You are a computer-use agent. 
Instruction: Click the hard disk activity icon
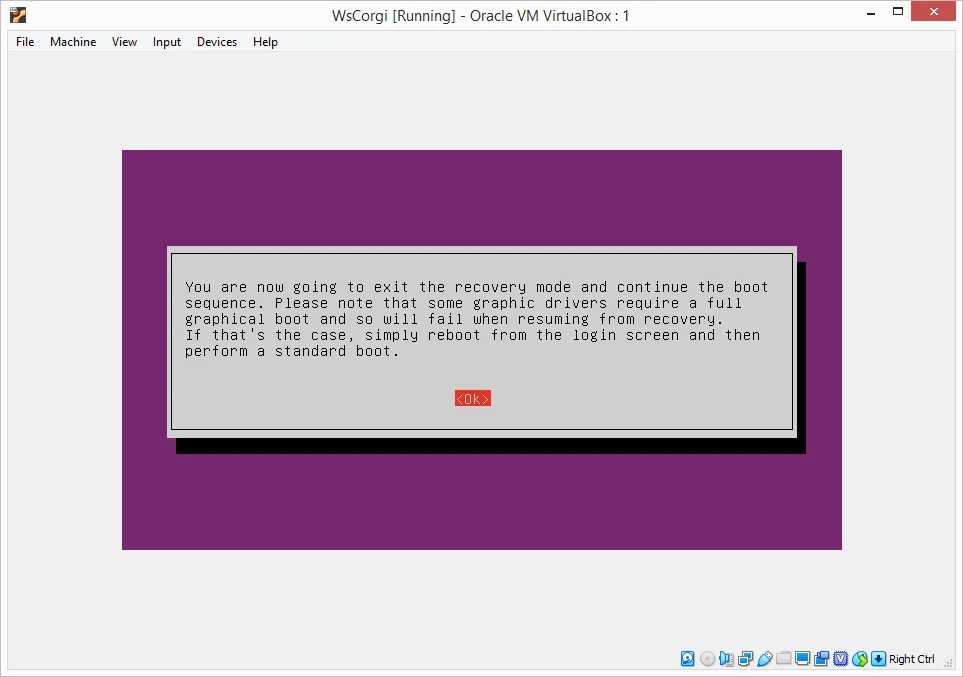(x=688, y=659)
